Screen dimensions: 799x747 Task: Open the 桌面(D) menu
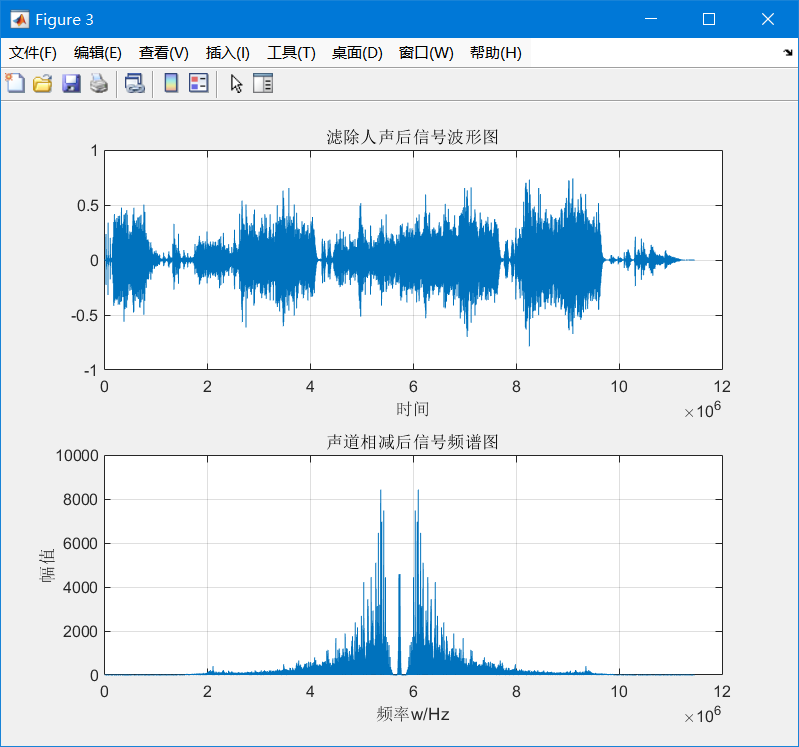[x=357, y=52]
